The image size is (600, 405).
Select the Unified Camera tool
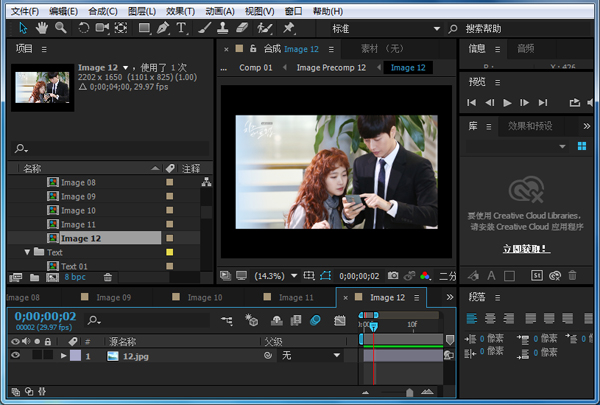tap(102, 28)
